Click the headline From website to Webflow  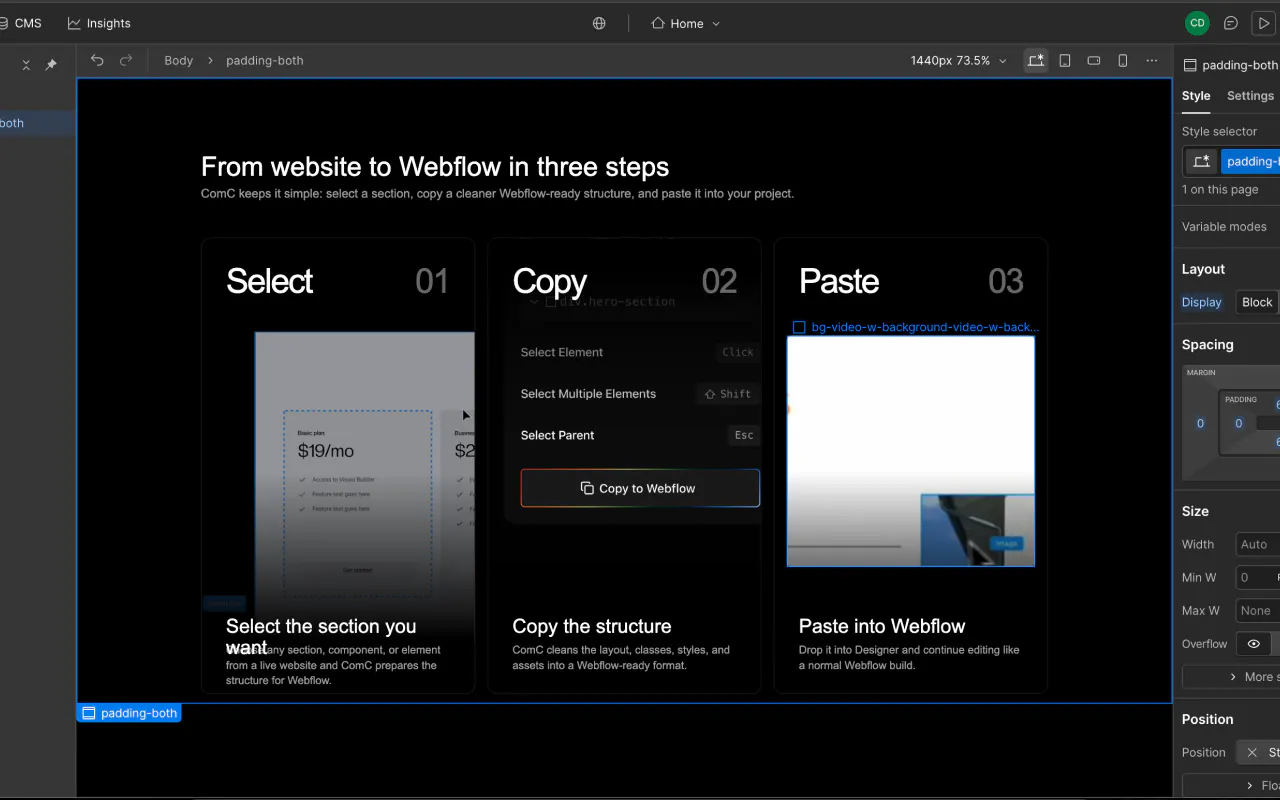[435, 166]
